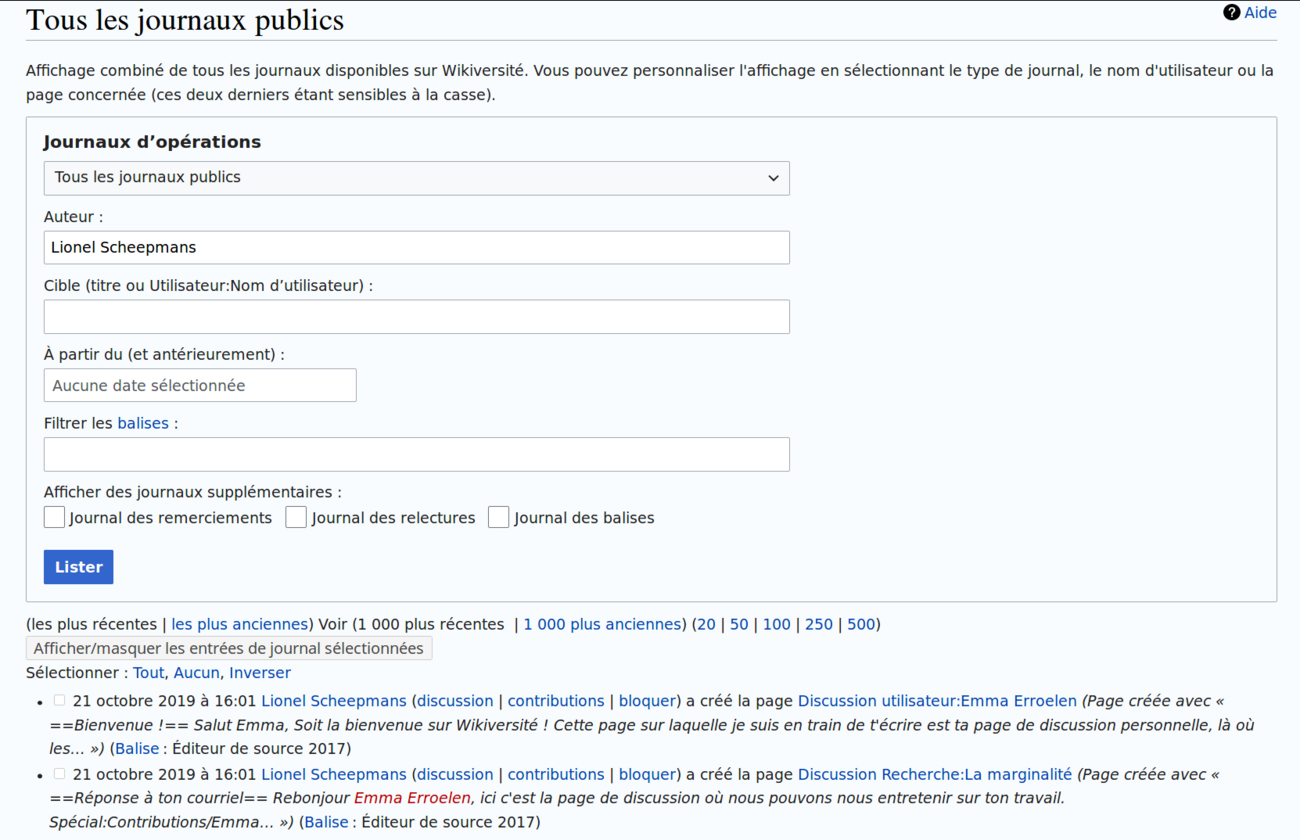Show 50 entries per page
The height and width of the screenshot is (840, 1300).
tap(739, 624)
